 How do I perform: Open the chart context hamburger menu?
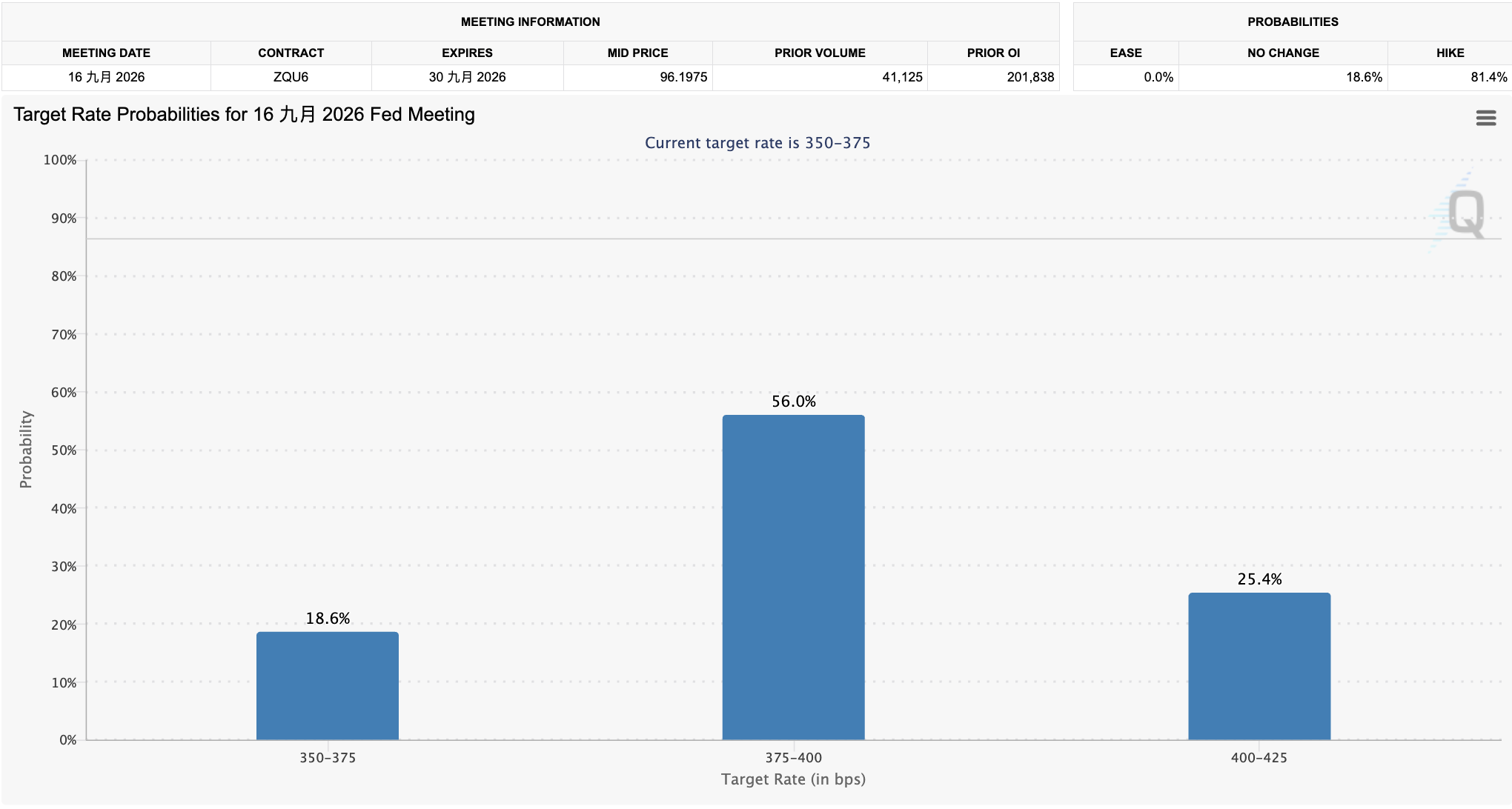[1485, 118]
